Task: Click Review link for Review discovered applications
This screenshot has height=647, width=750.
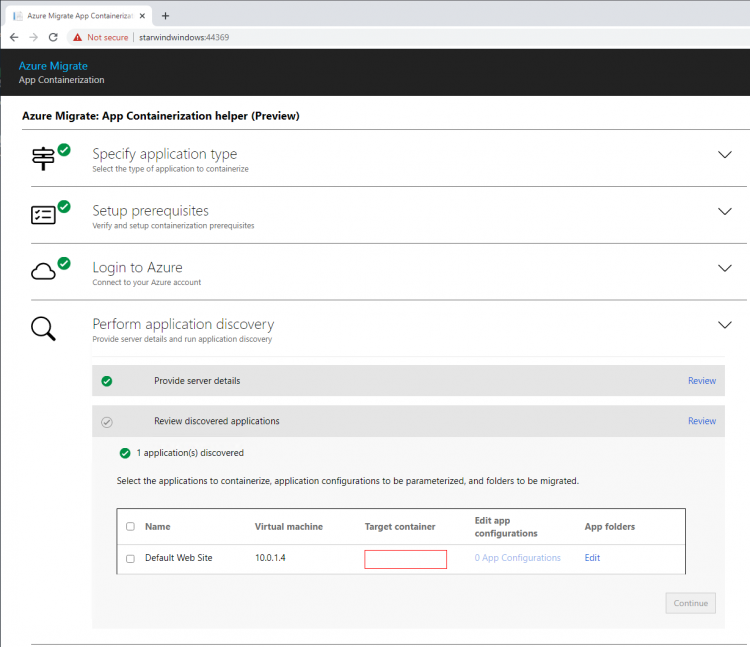Action: point(702,421)
